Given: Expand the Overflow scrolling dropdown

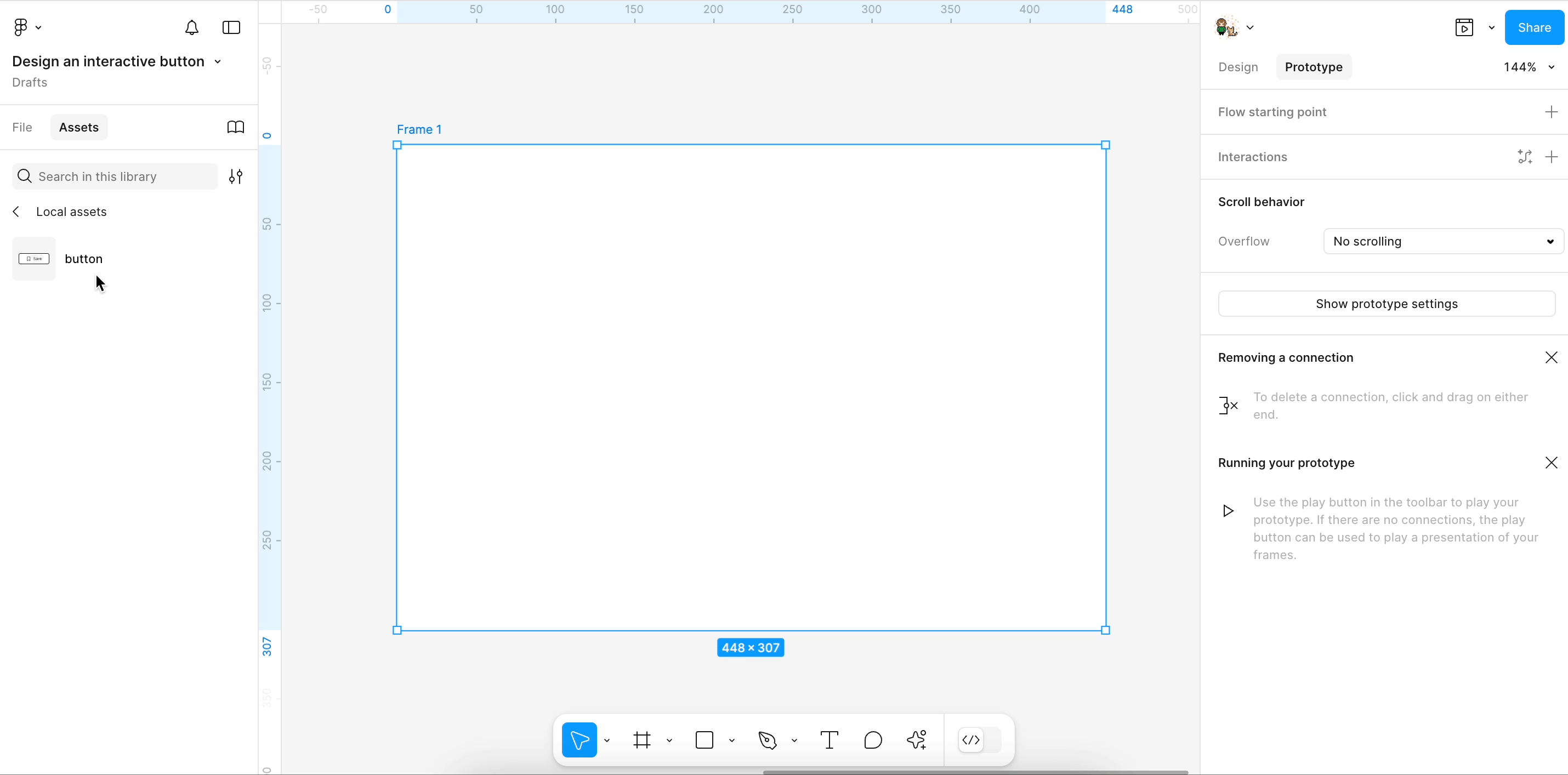Looking at the screenshot, I should point(1442,242).
